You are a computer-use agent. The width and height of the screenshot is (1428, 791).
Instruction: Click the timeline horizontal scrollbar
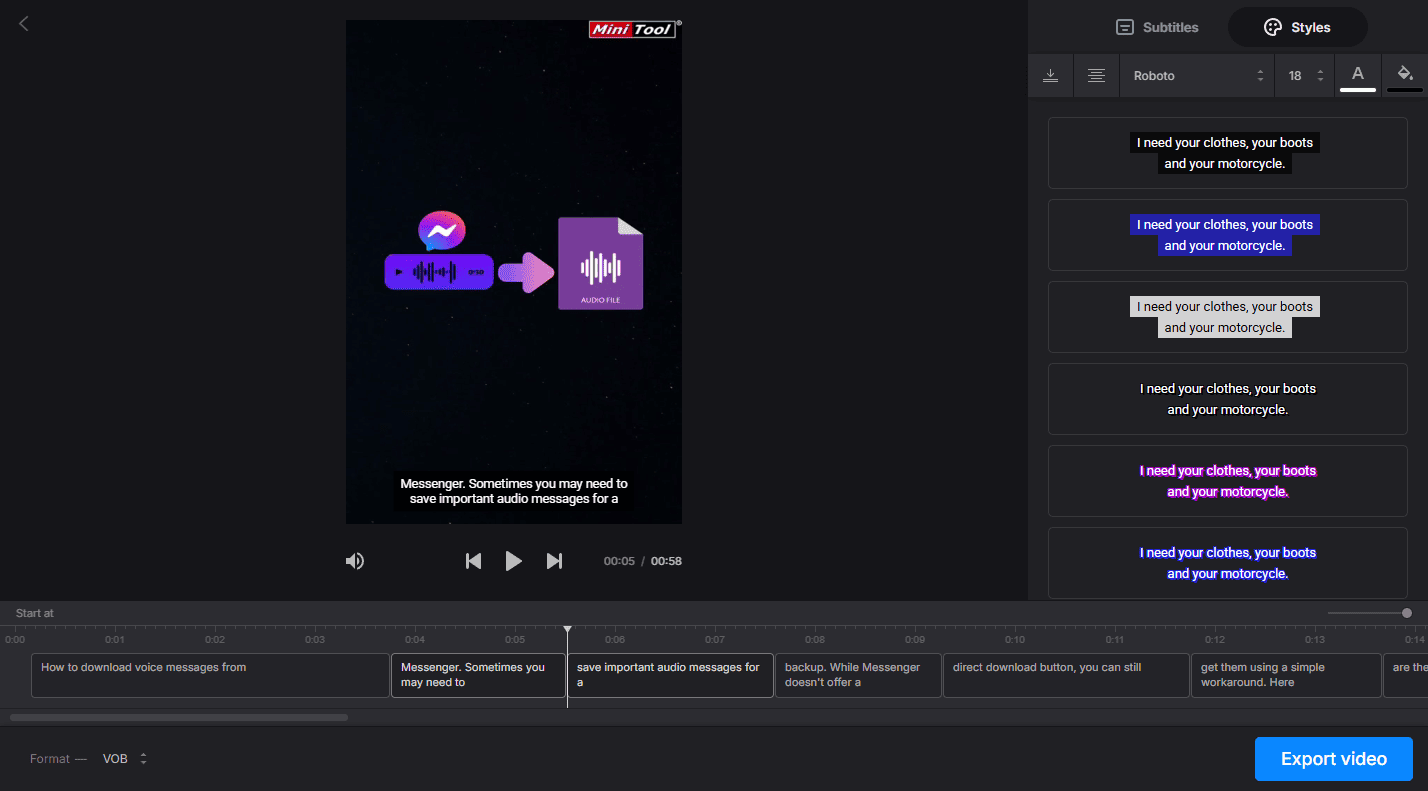coord(179,717)
